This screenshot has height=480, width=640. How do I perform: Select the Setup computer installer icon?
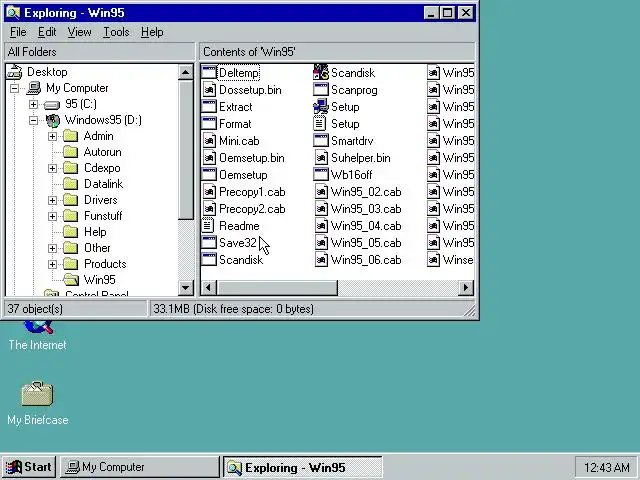point(321,107)
